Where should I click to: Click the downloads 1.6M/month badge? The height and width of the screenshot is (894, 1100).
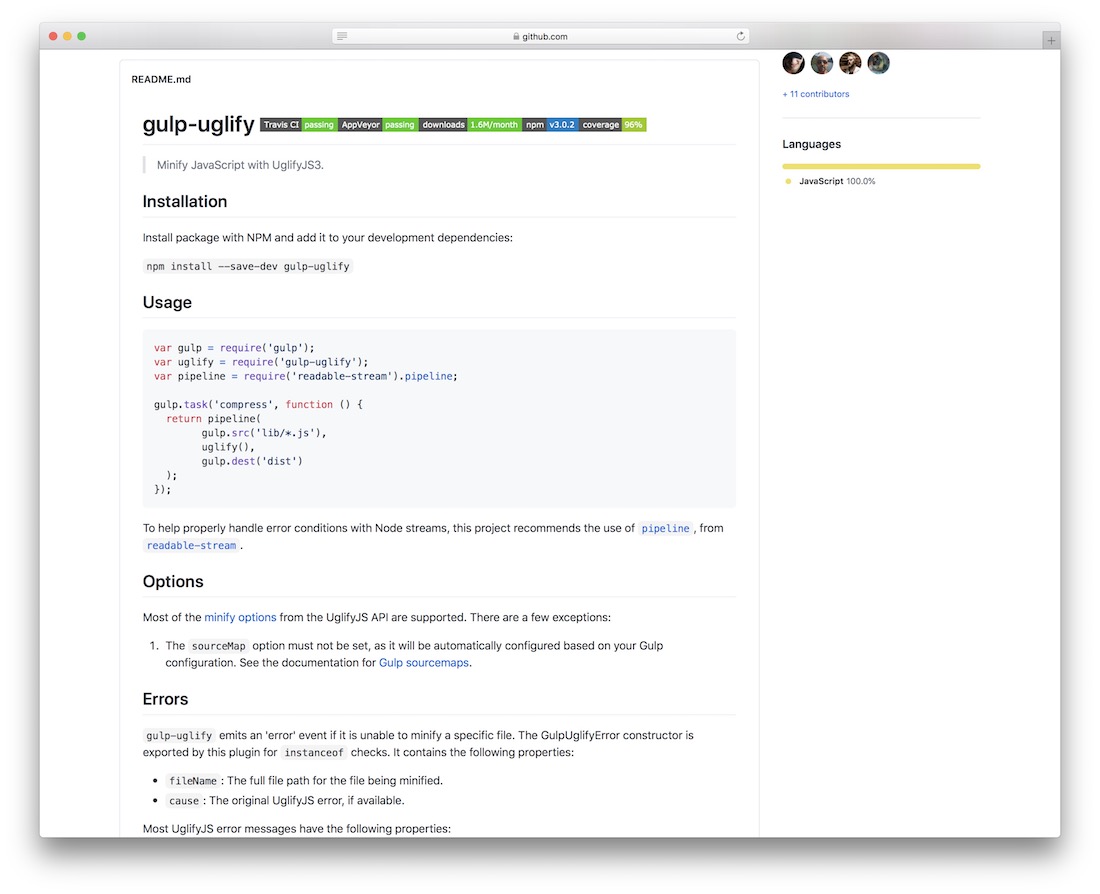pos(470,125)
